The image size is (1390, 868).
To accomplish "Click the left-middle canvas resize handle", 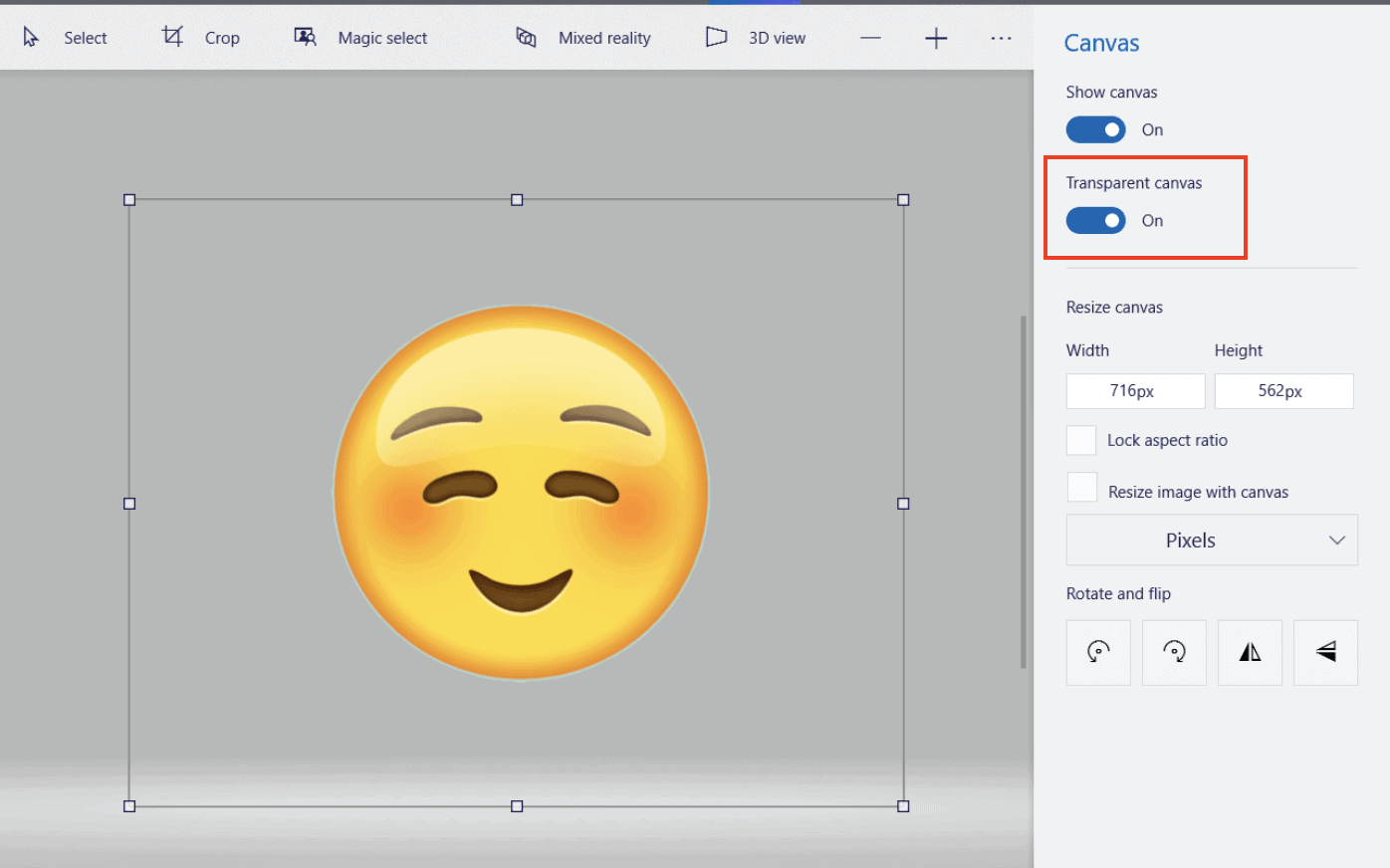I will 129,504.
